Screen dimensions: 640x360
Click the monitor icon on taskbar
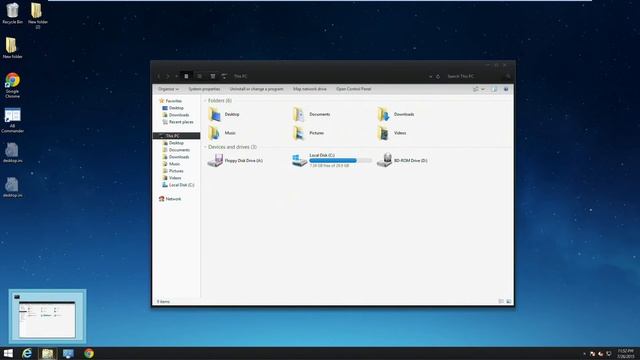point(68,353)
